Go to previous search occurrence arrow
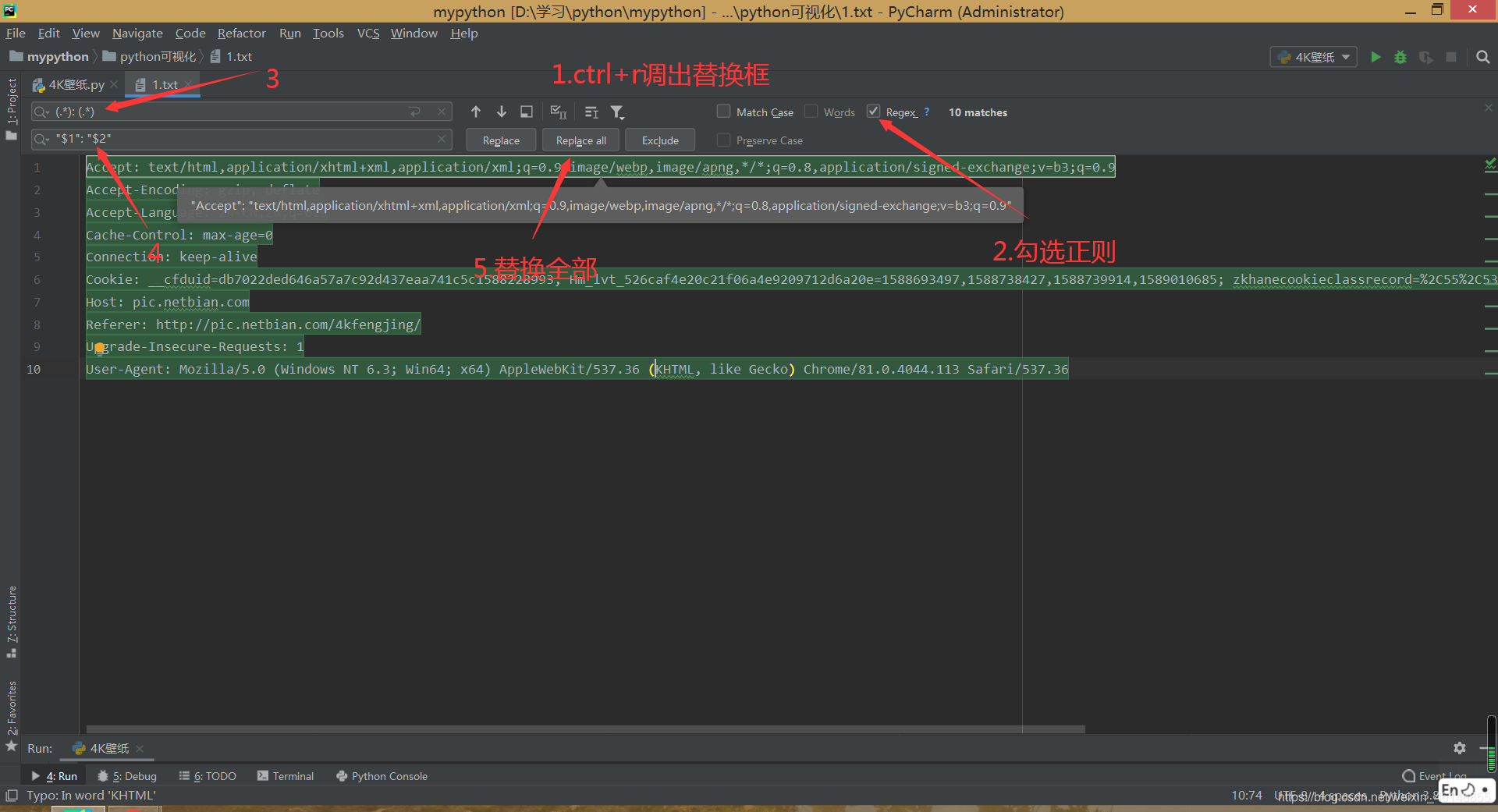The height and width of the screenshot is (812, 1498). pos(476,112)
